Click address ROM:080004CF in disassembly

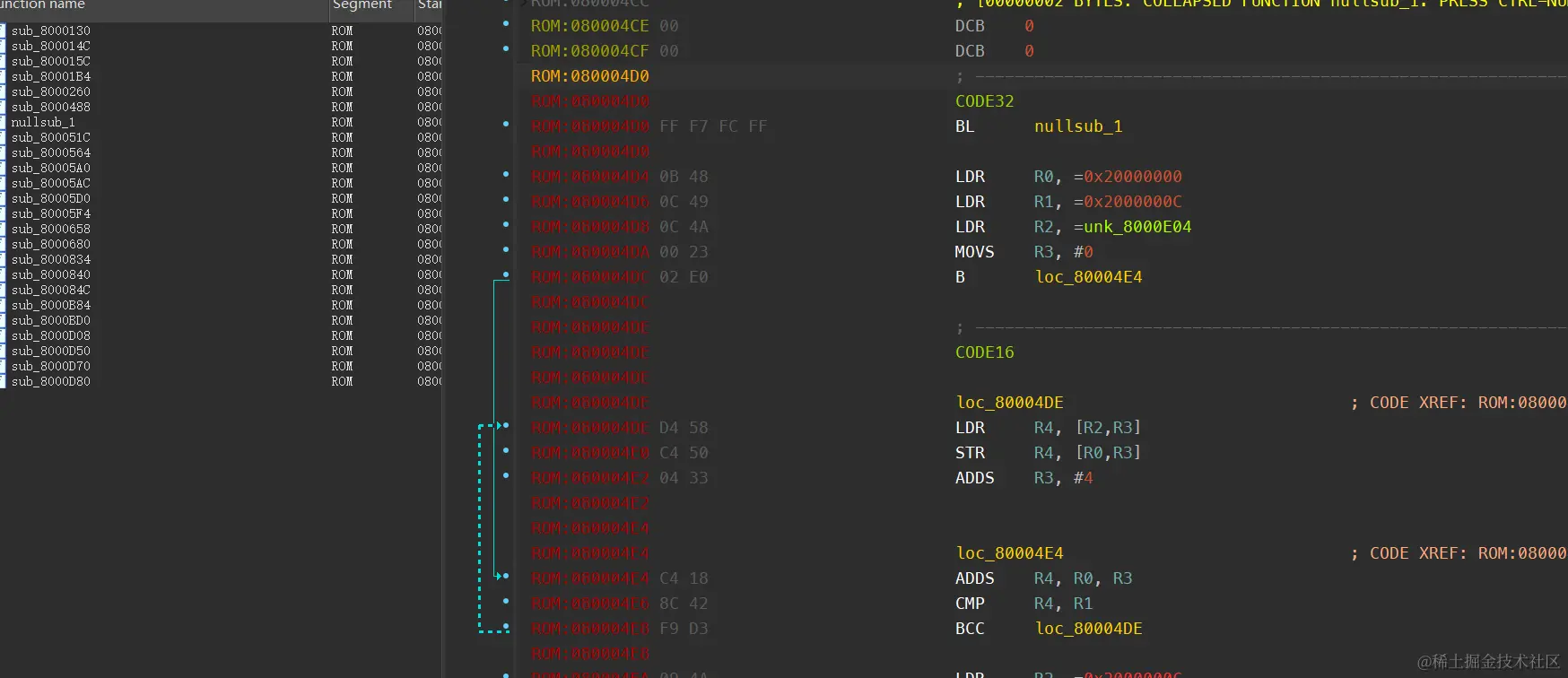point(589,51)
